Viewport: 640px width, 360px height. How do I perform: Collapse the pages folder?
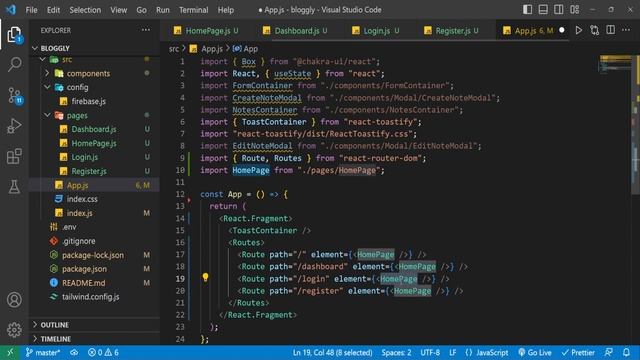pos(47,115)
